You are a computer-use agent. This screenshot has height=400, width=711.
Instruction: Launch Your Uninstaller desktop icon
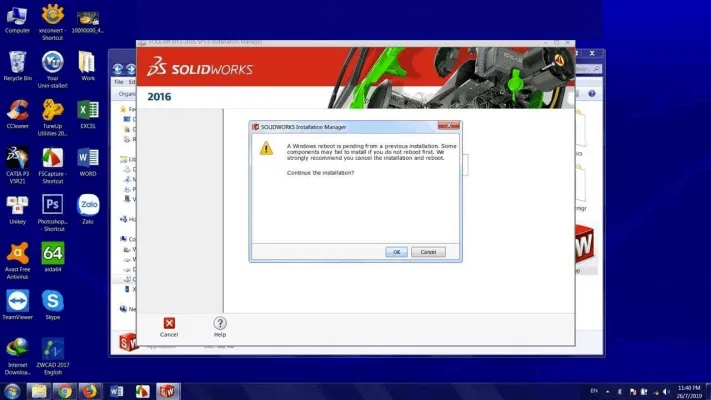tap(53, 69)
